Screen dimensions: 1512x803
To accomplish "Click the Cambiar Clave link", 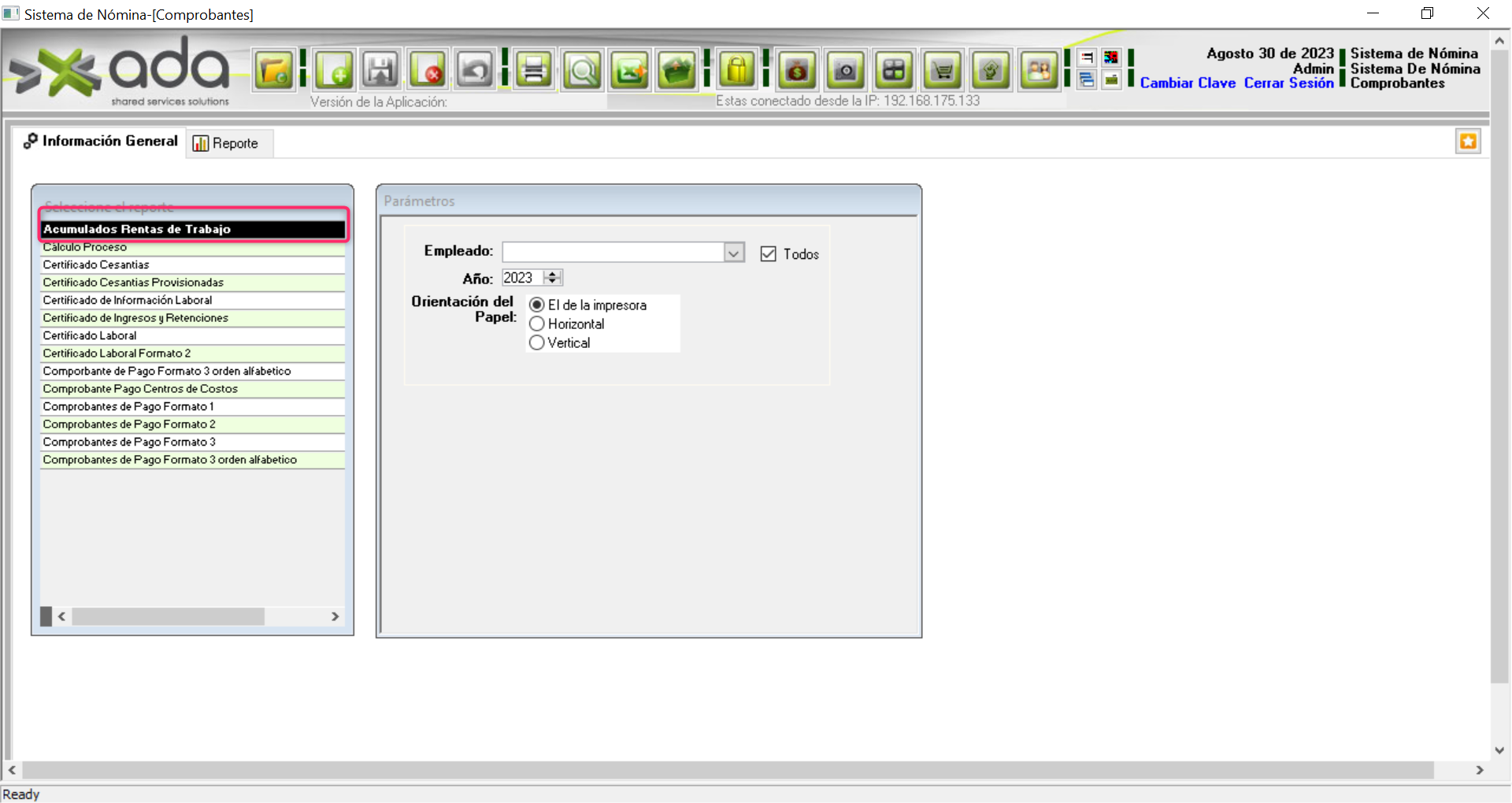I will [x=1188, y=83].
